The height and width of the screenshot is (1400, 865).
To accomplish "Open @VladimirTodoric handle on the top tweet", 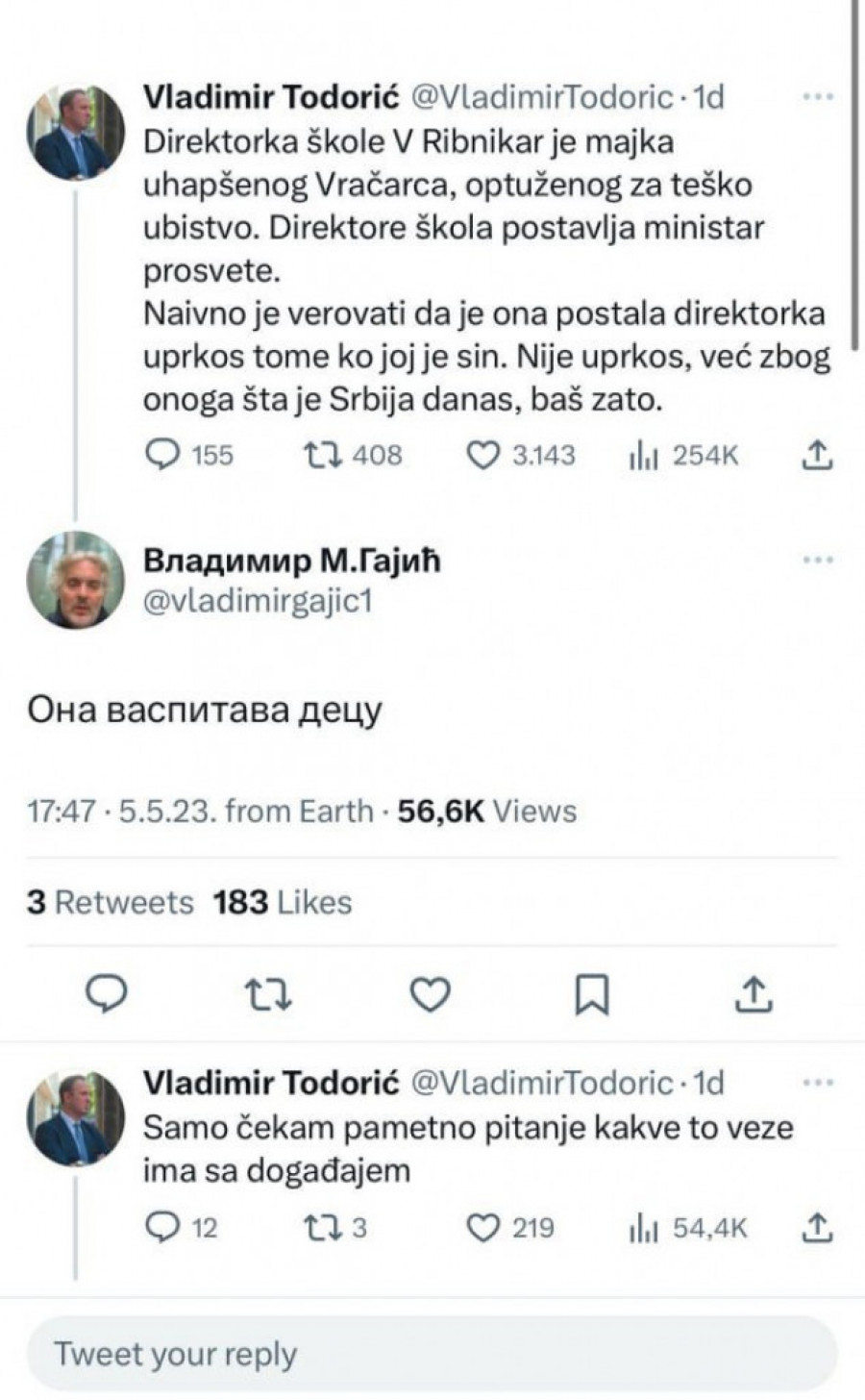I will (542, 97).
